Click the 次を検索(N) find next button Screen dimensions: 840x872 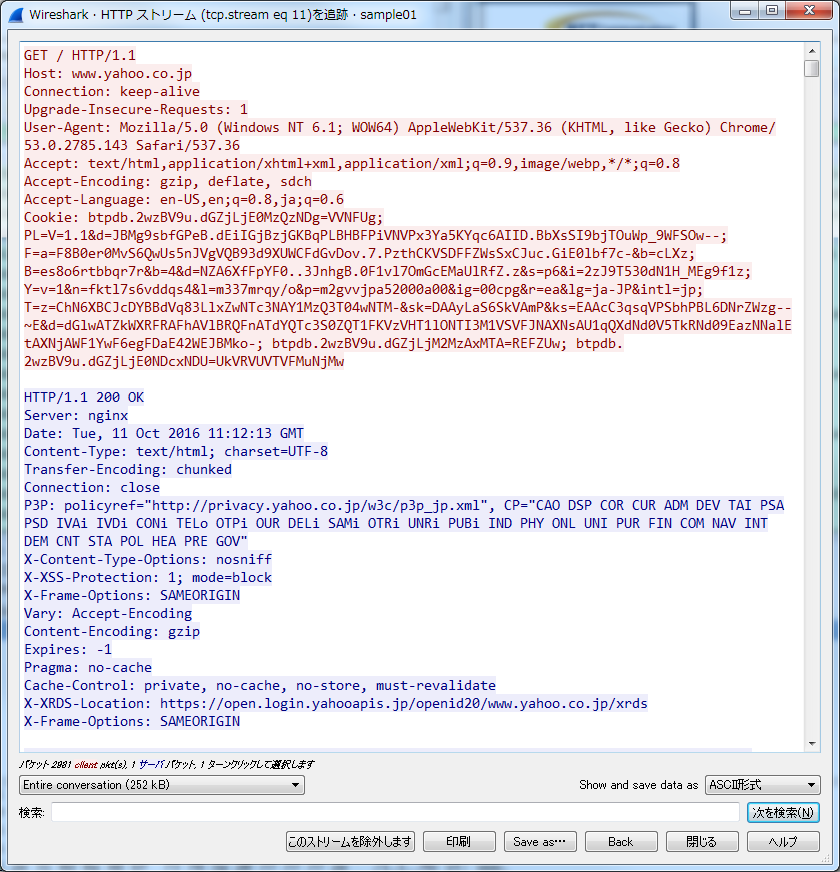[783, 812]
